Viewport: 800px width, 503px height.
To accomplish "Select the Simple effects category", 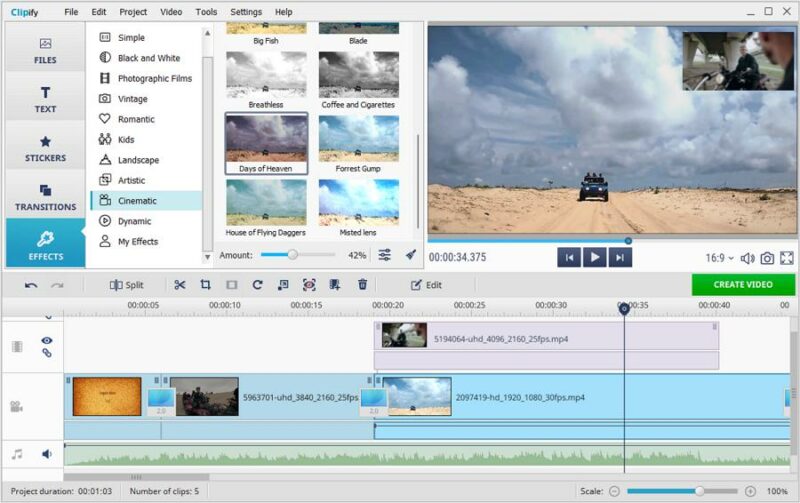I will (x=146, y=37).
